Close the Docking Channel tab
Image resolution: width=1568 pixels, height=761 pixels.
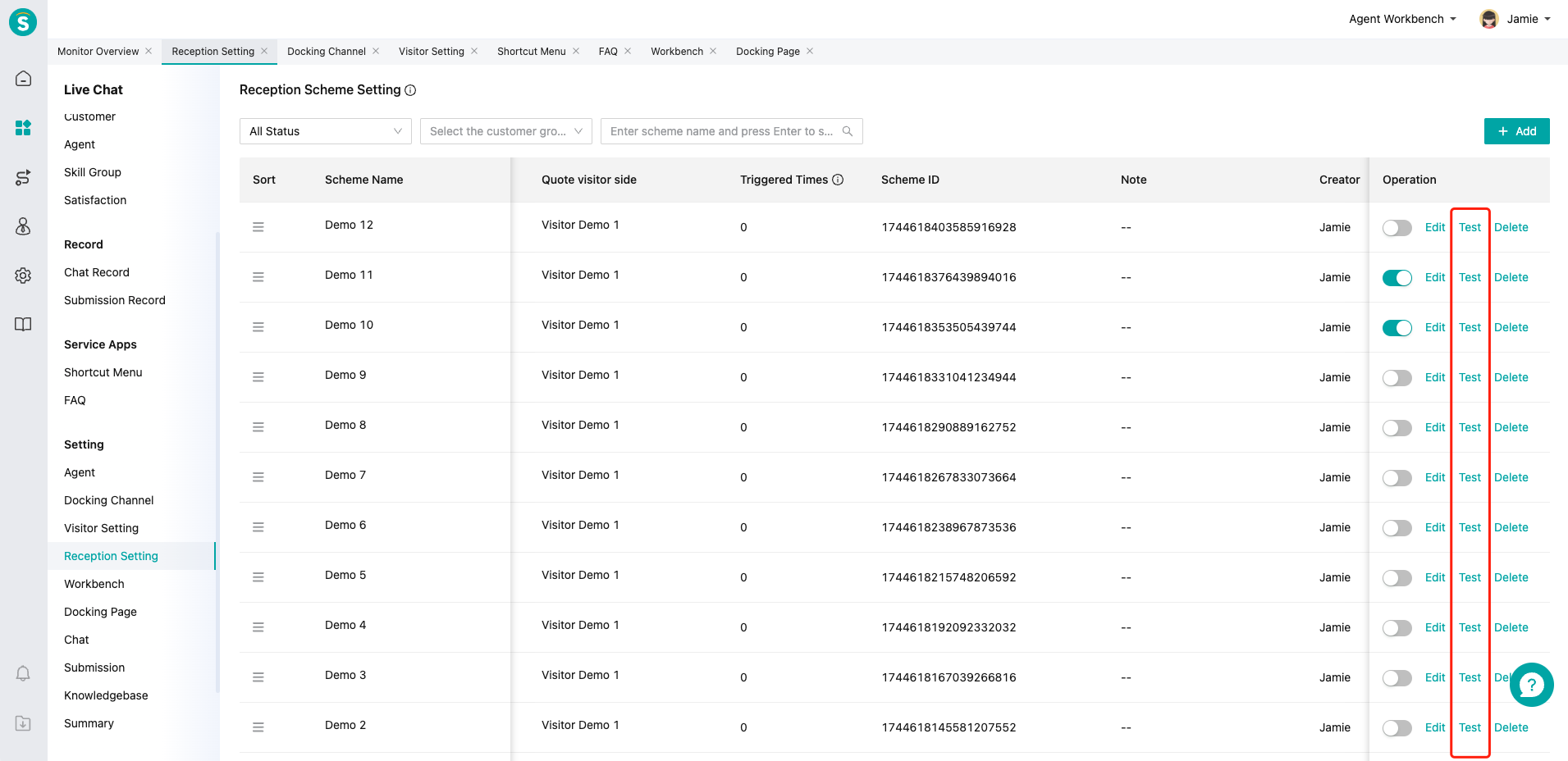376,51
